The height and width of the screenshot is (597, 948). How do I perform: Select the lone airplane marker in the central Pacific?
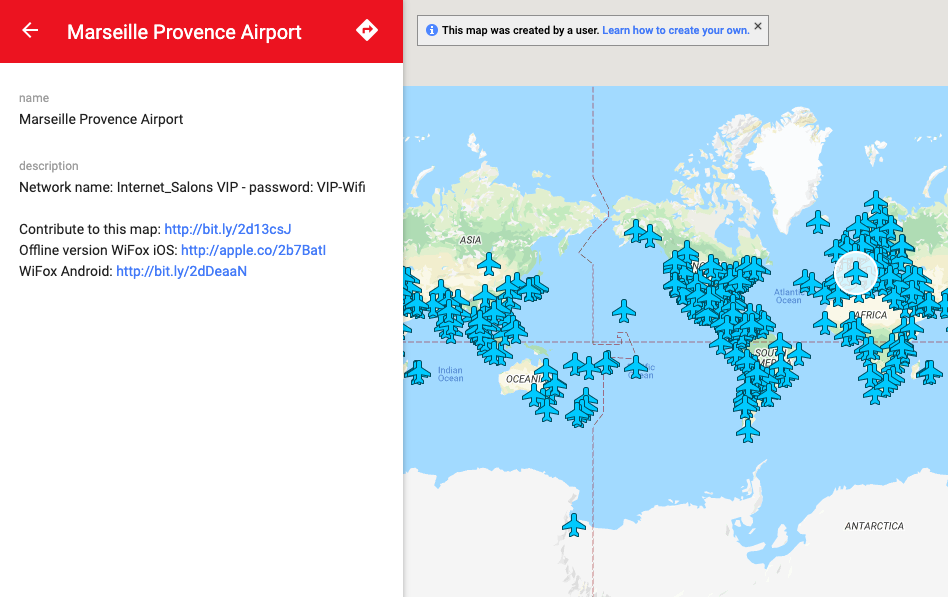623,311
